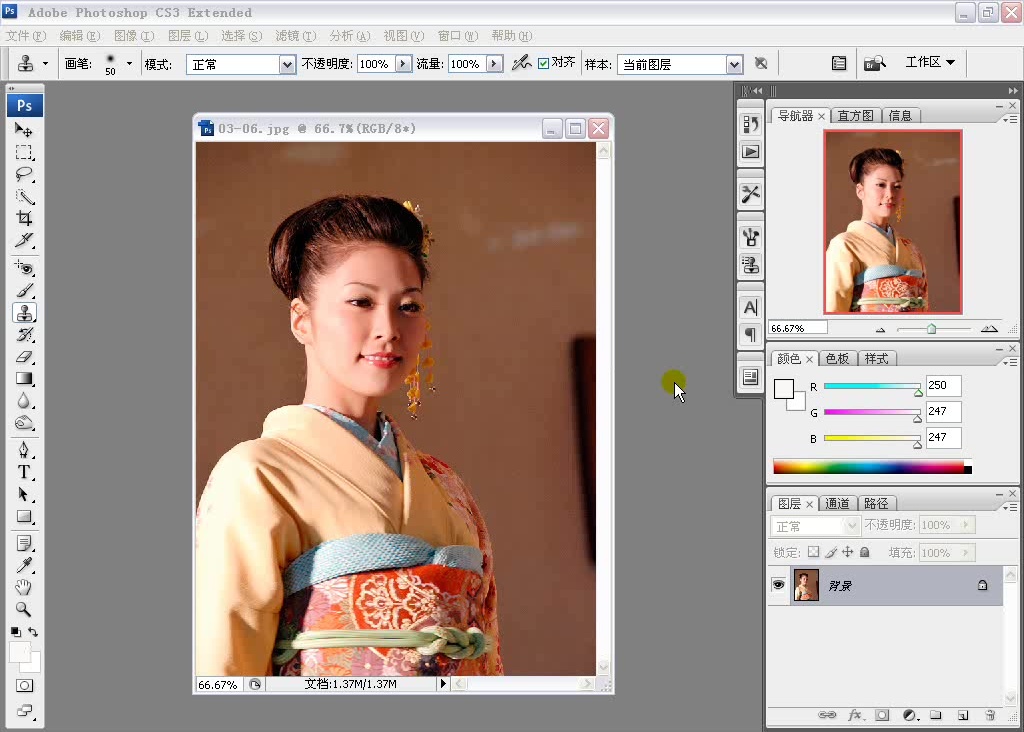
Task: Open the 滤镜 (Filter) menu
Action: point(295,36)
